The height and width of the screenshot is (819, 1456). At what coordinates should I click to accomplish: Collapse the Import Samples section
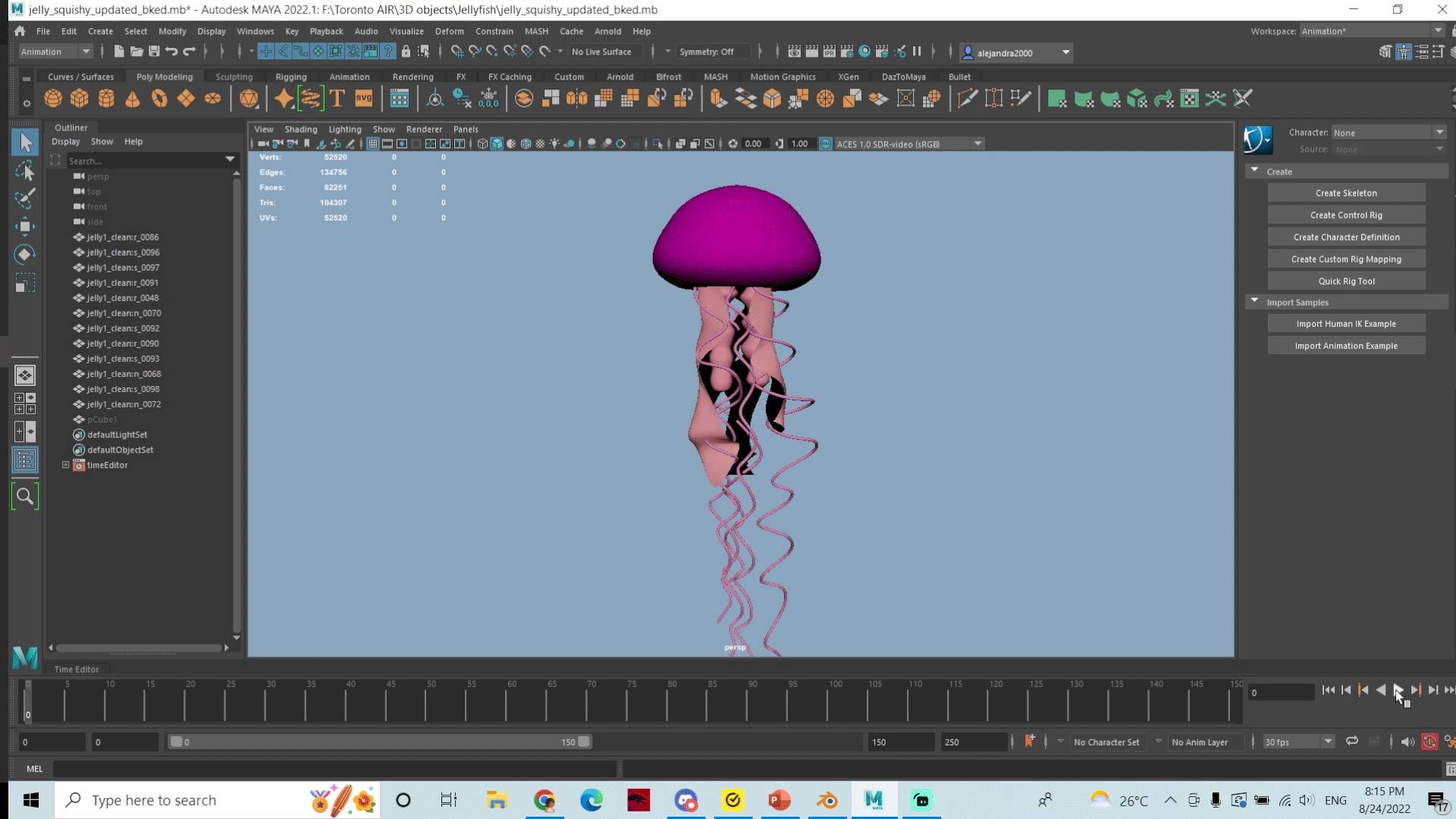(1254, 301)
